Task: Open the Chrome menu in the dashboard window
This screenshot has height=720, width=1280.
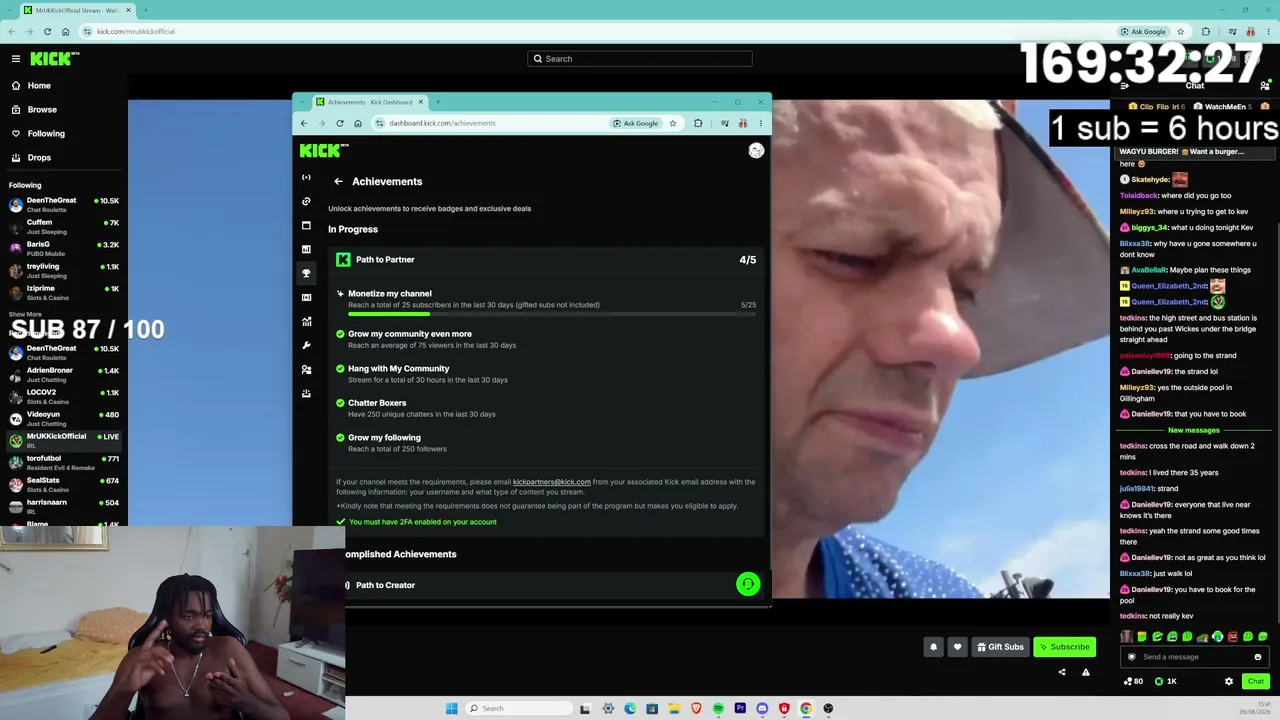Action: pyautogui.click(x=761, y=123)
